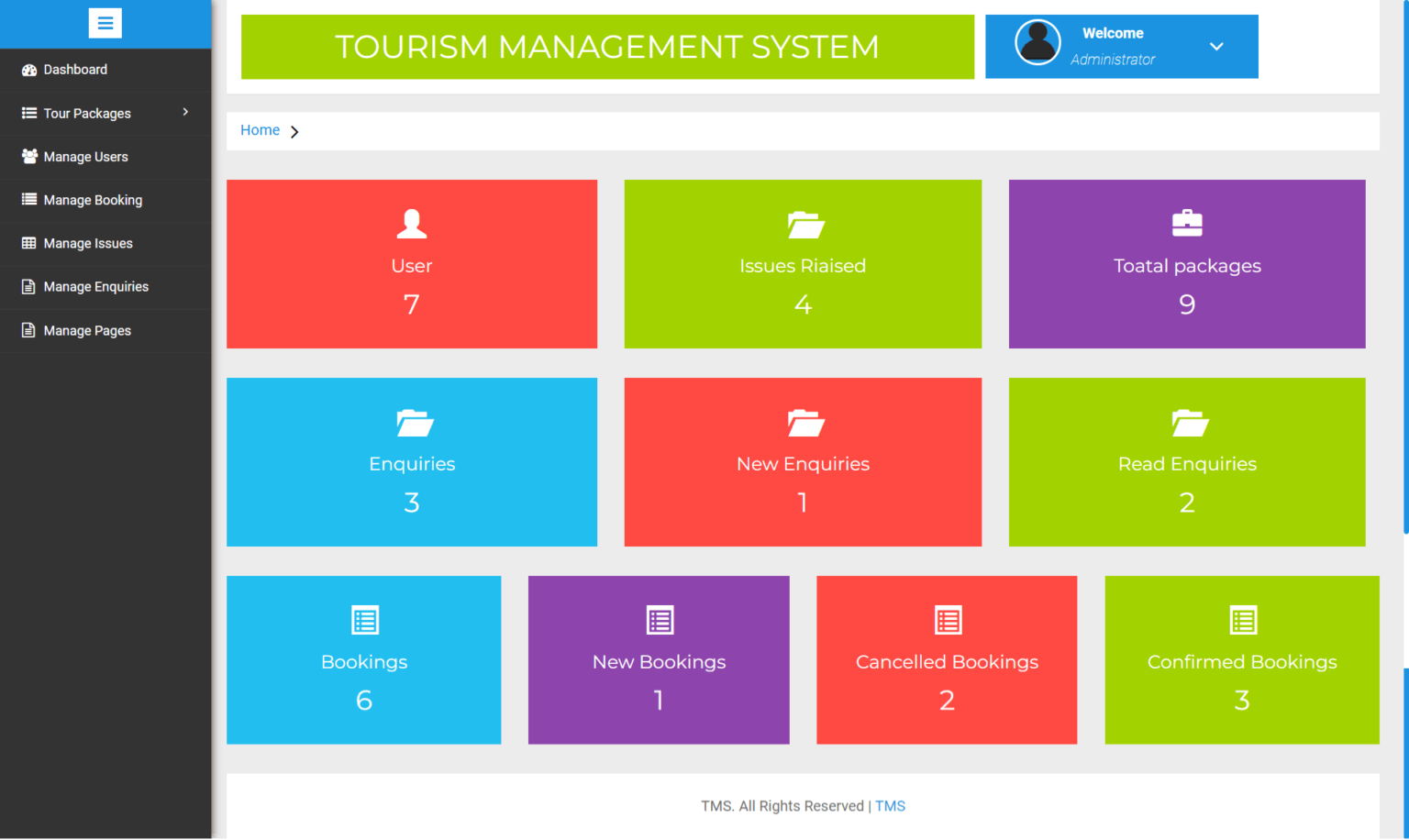
Task: Open the Welcome Administrator dropdown chevron
Action: click(x=1216, y=47)
